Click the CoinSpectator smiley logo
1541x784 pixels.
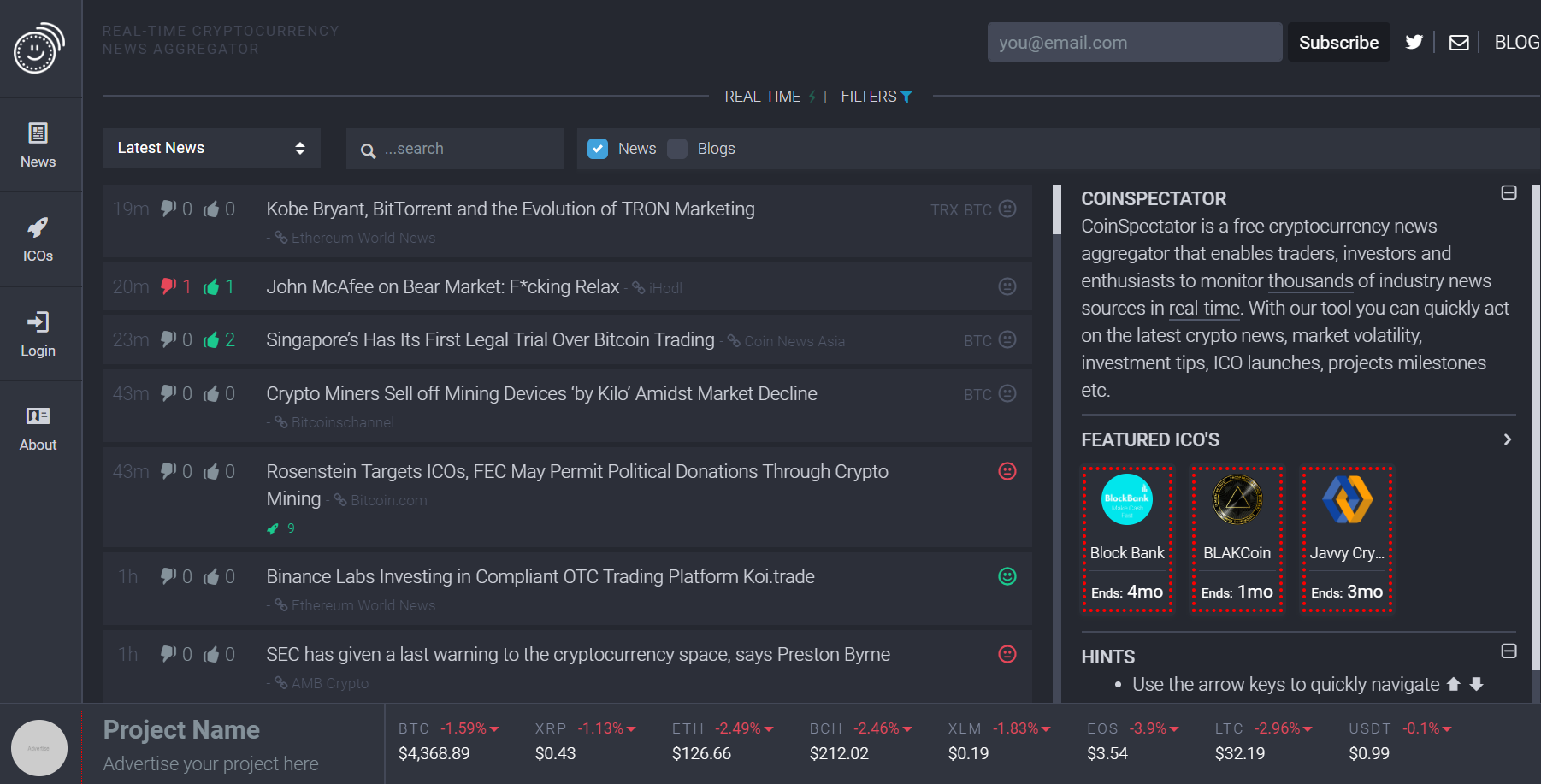[38, 49]
